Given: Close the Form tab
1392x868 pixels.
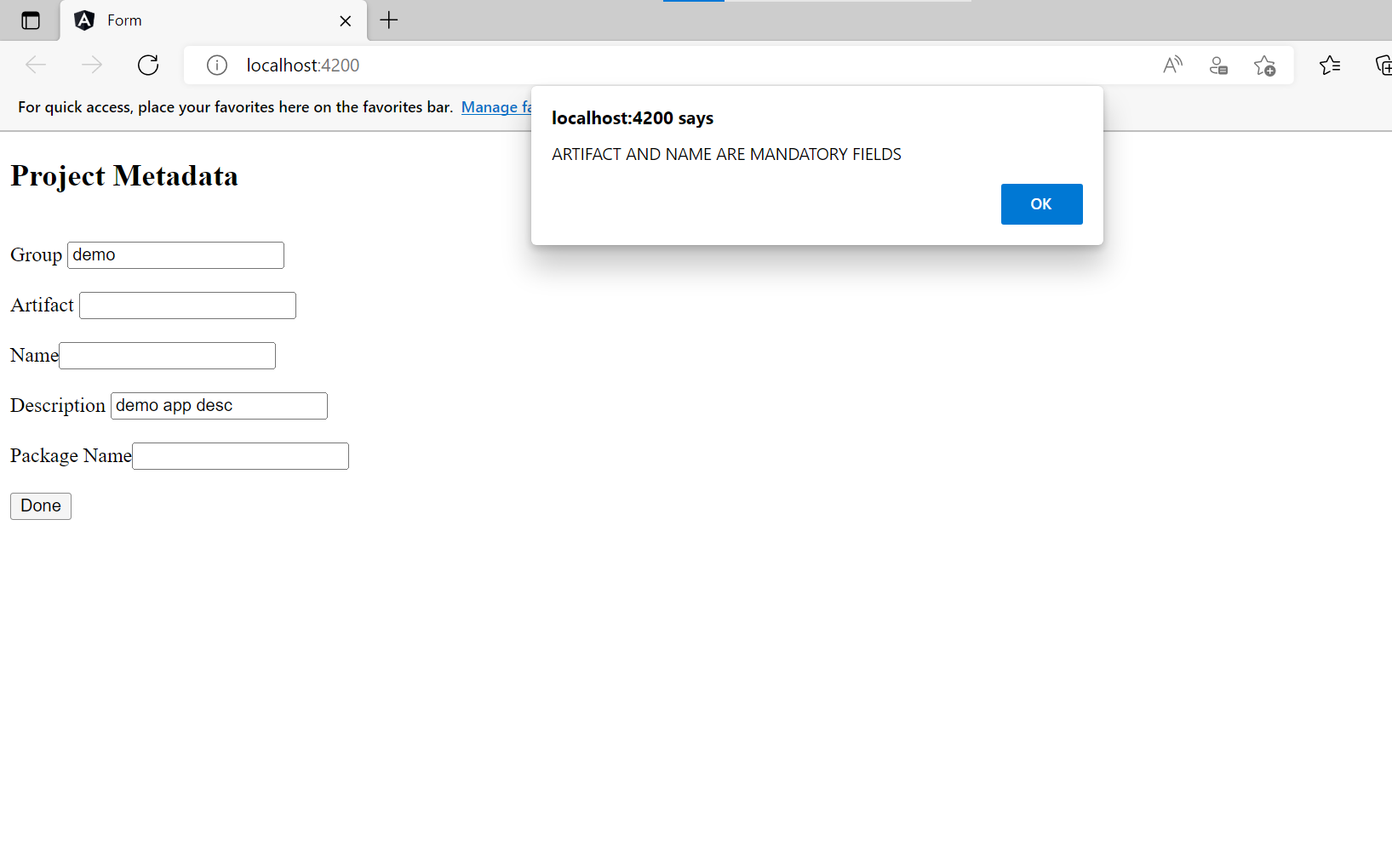Looking at the screenshot, I should point(346,20).
